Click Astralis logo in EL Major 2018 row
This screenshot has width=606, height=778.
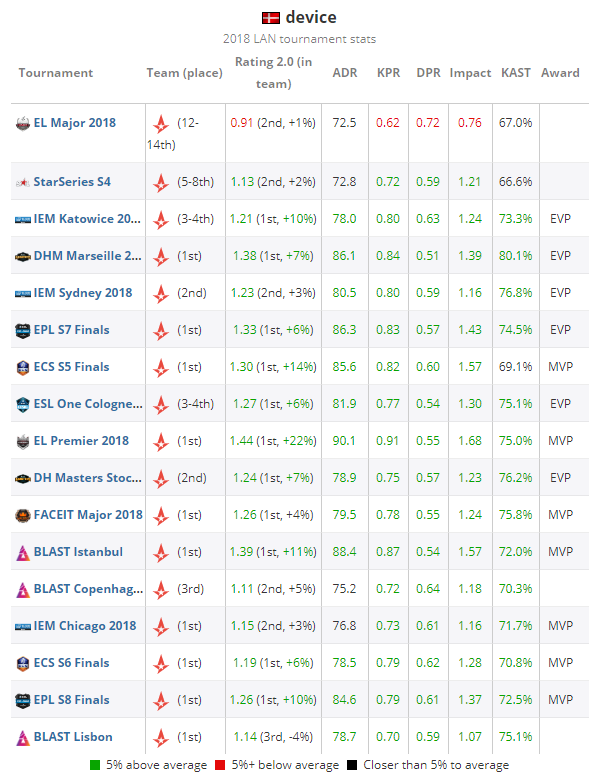[161, 124]
